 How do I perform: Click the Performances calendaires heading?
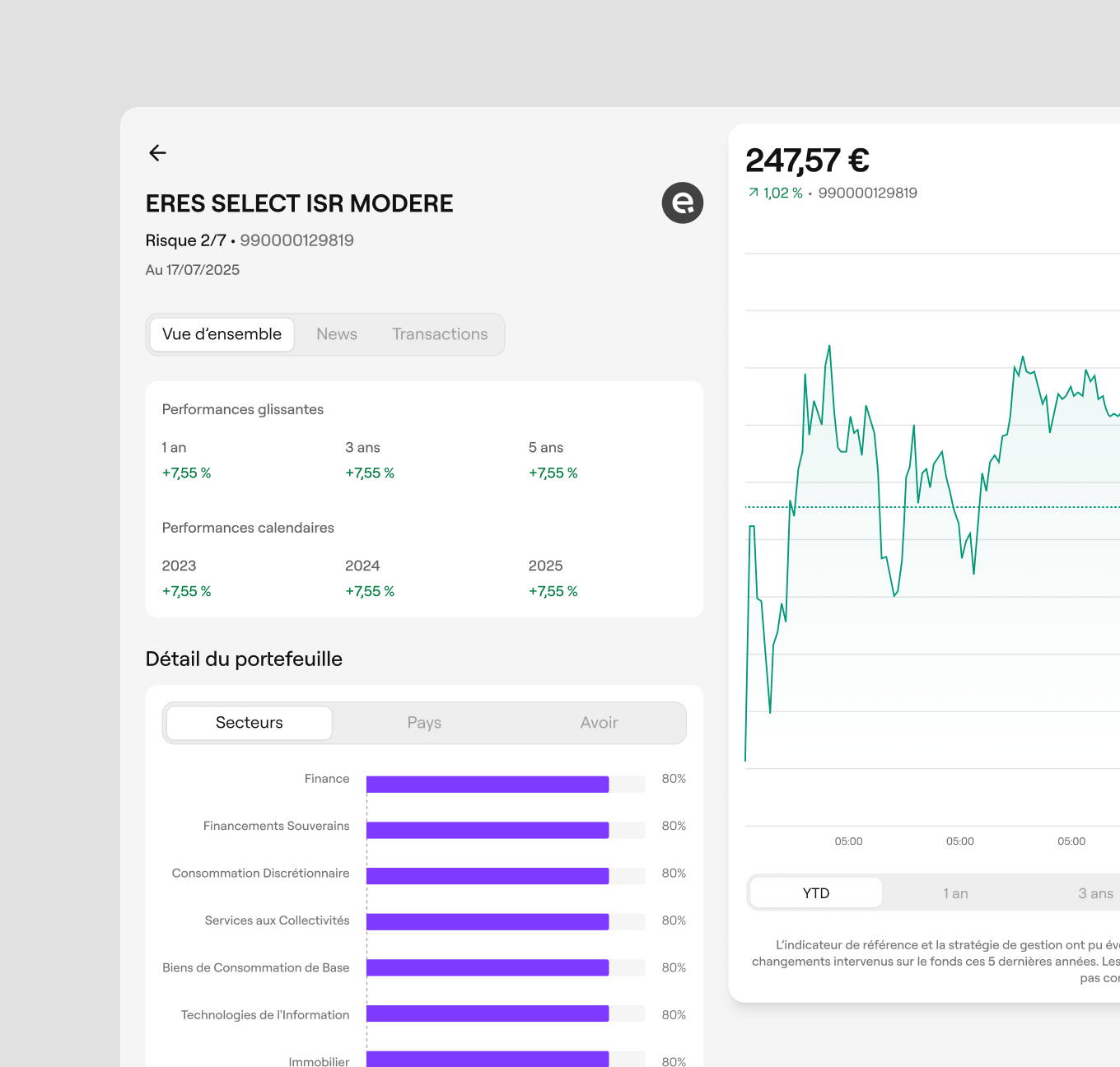248,528
